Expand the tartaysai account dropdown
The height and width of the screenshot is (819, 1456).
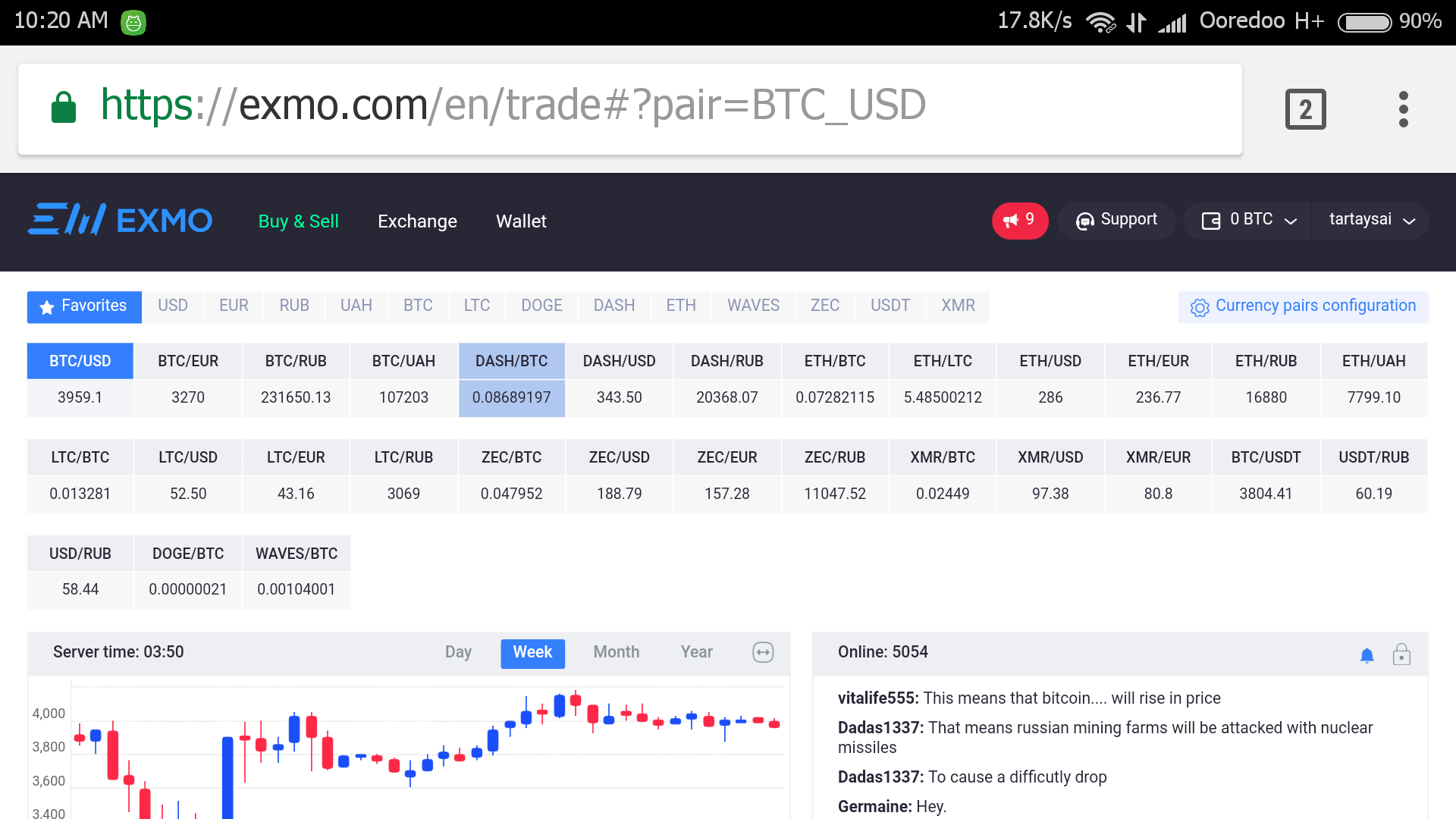(1372, 221)
